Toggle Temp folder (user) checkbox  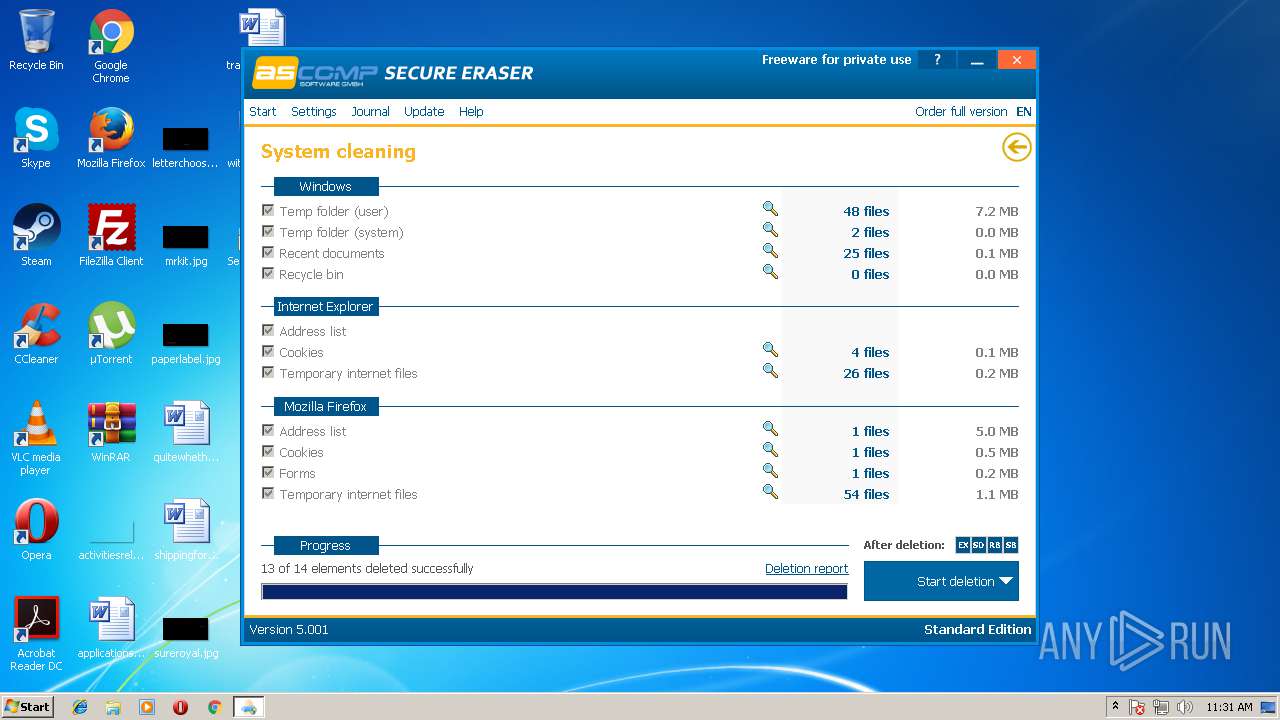(268, 210)
